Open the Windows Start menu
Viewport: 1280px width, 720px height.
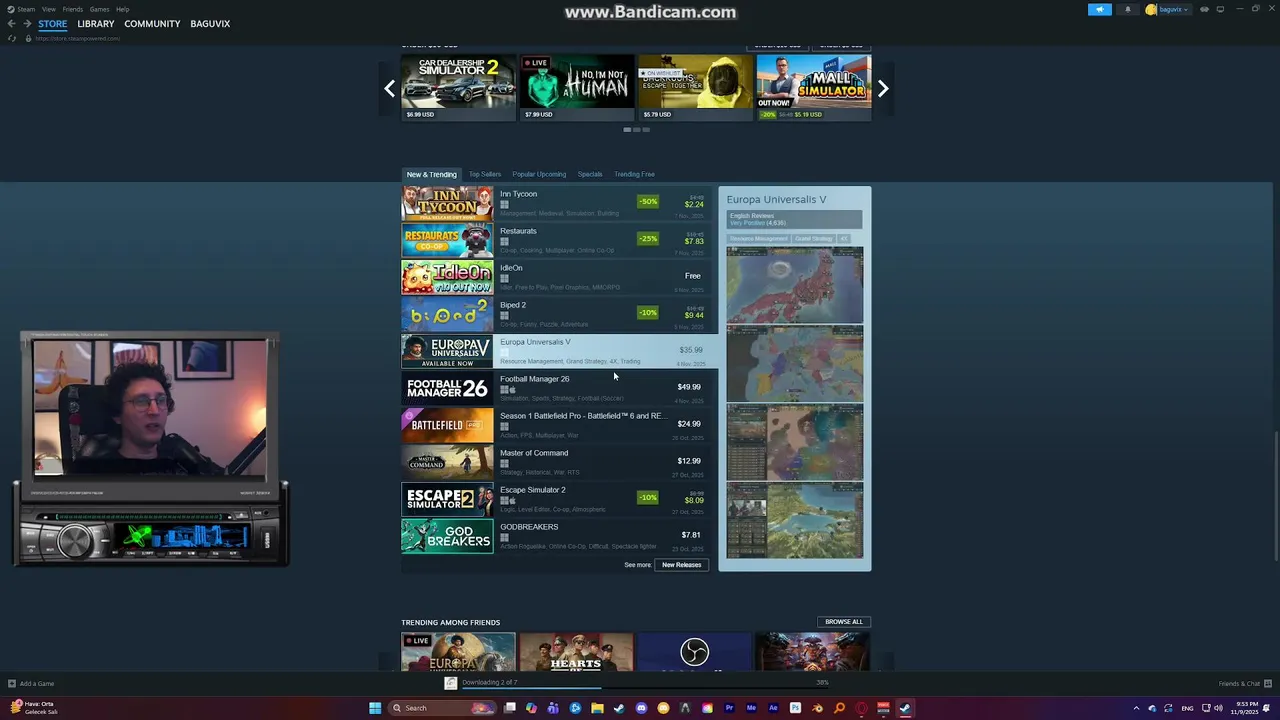pos(375,708)
